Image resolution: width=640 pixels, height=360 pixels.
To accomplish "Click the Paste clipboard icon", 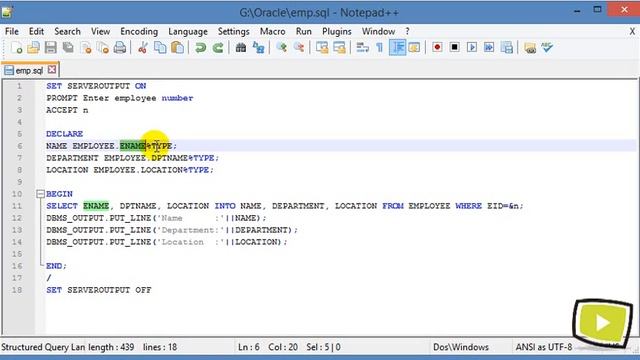I will pos(178,48).
